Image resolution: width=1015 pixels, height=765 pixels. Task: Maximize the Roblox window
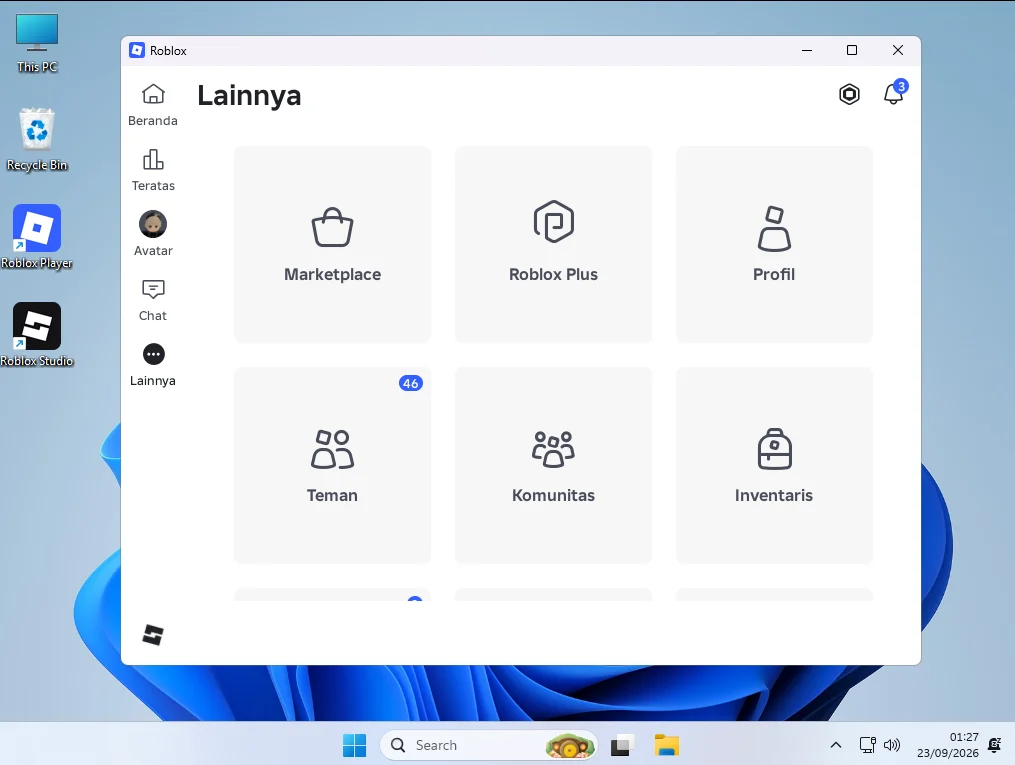pos(852,50)
